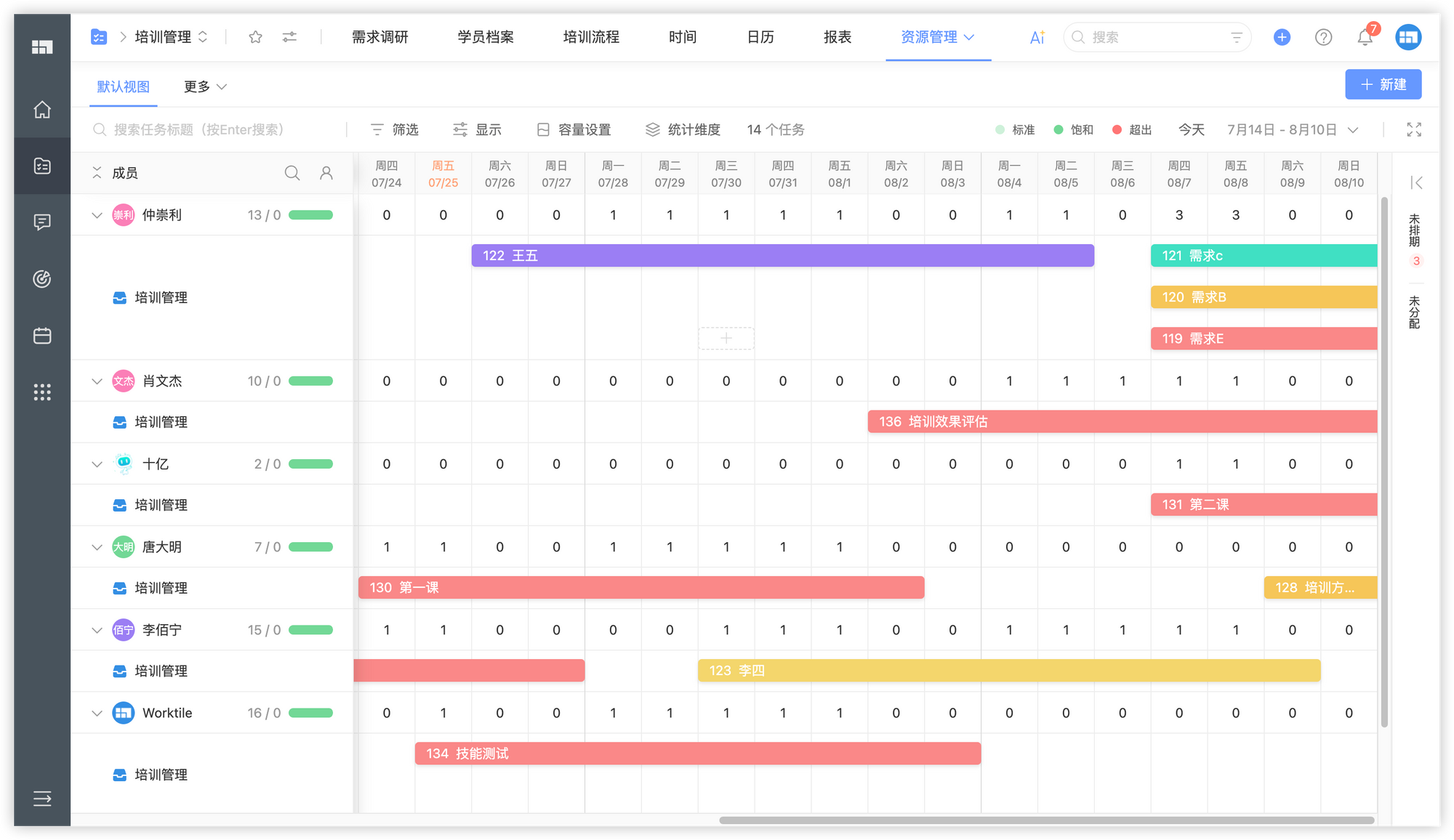Viewport: 1454px width, 840px height.
Task: Collapse the 仲崇利 member row
Action: 97,215
